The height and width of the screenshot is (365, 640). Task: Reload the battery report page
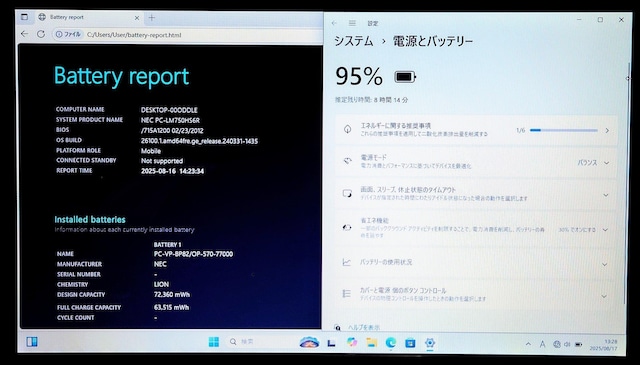click(x=41, y=34)
